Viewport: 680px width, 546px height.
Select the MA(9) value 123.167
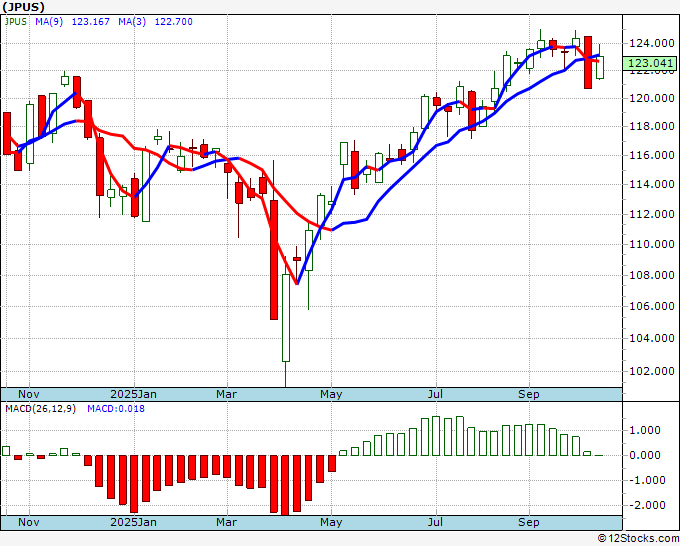91,22
